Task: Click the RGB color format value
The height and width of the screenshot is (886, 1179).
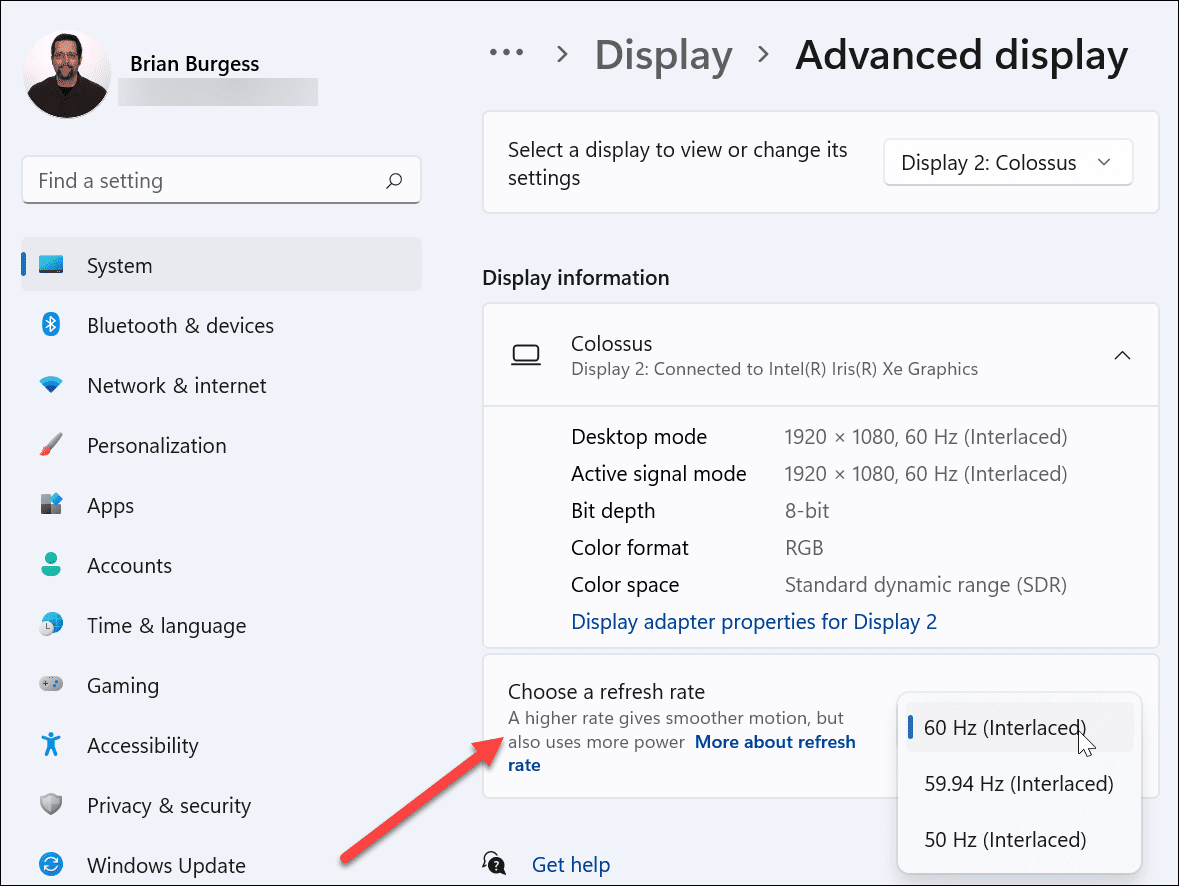Action: tap(804, 548)
